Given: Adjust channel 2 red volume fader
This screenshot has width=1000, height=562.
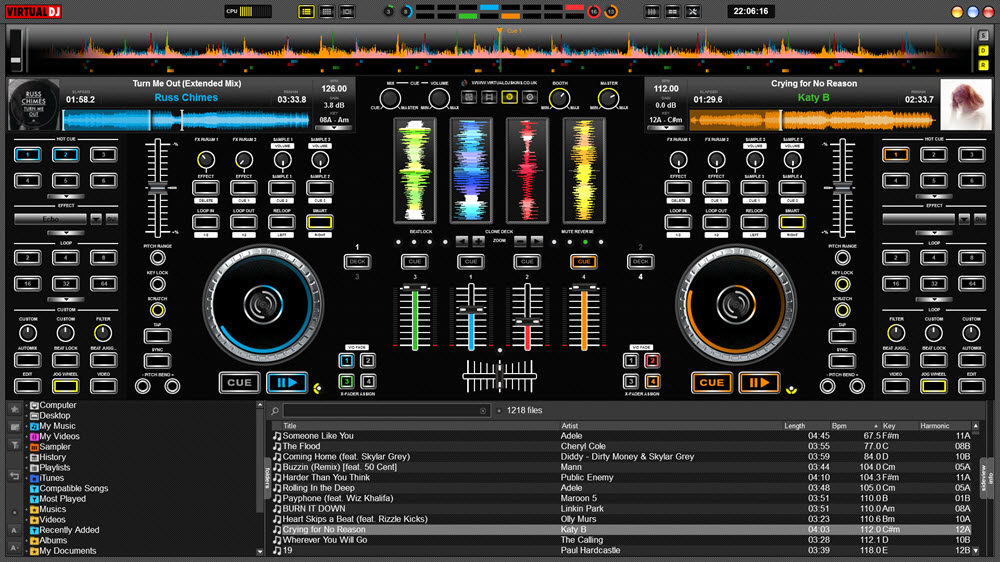Looking at the screenshot, I should tap(527, 323).
